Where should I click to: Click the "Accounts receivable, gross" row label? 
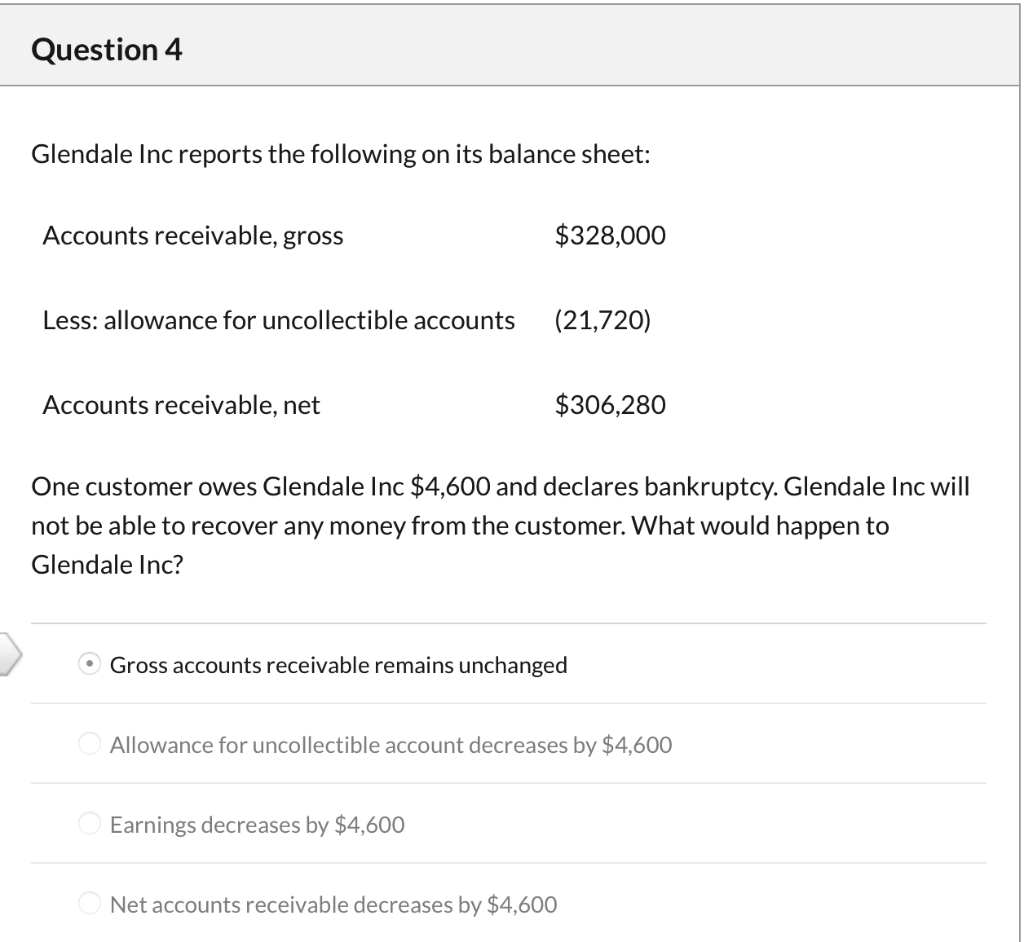coord(192,236)
